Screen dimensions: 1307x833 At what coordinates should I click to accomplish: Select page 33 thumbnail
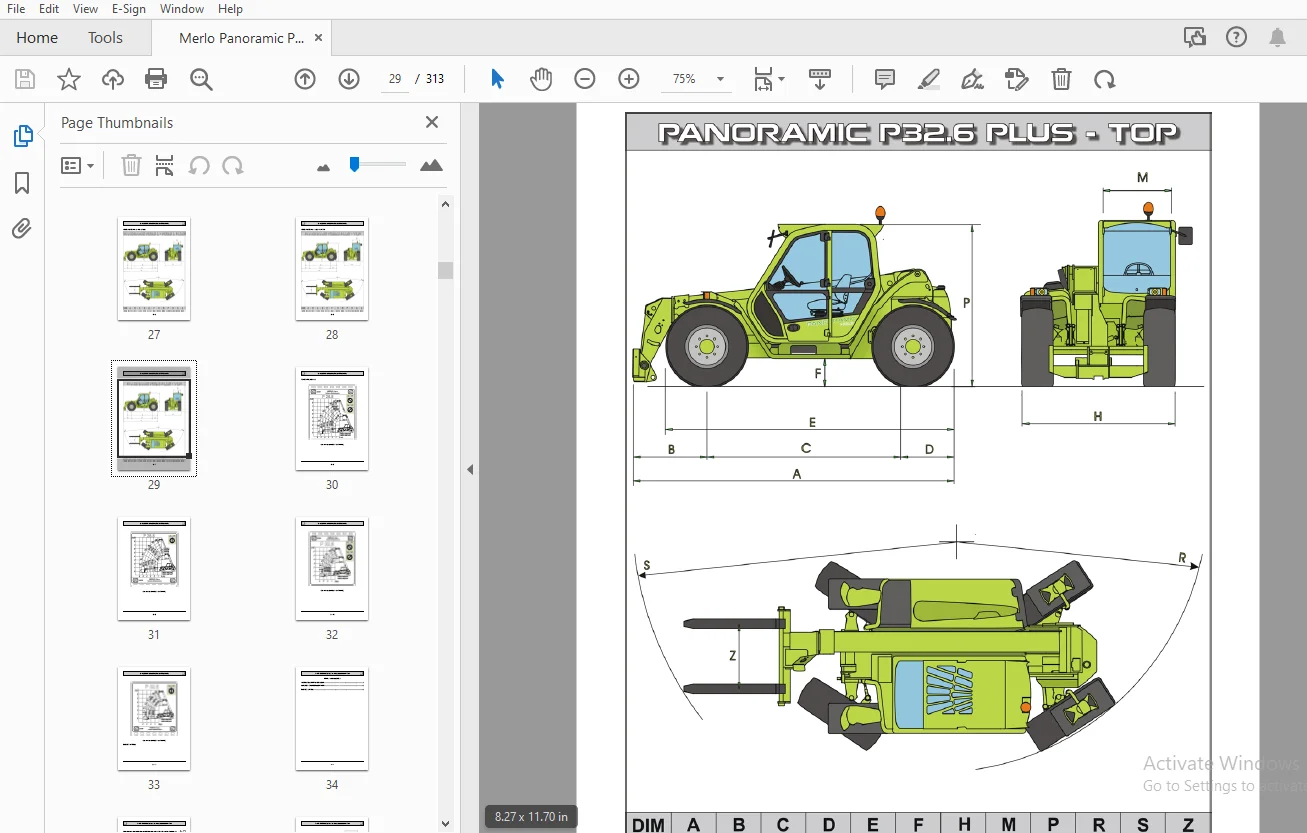pos(154,718)
